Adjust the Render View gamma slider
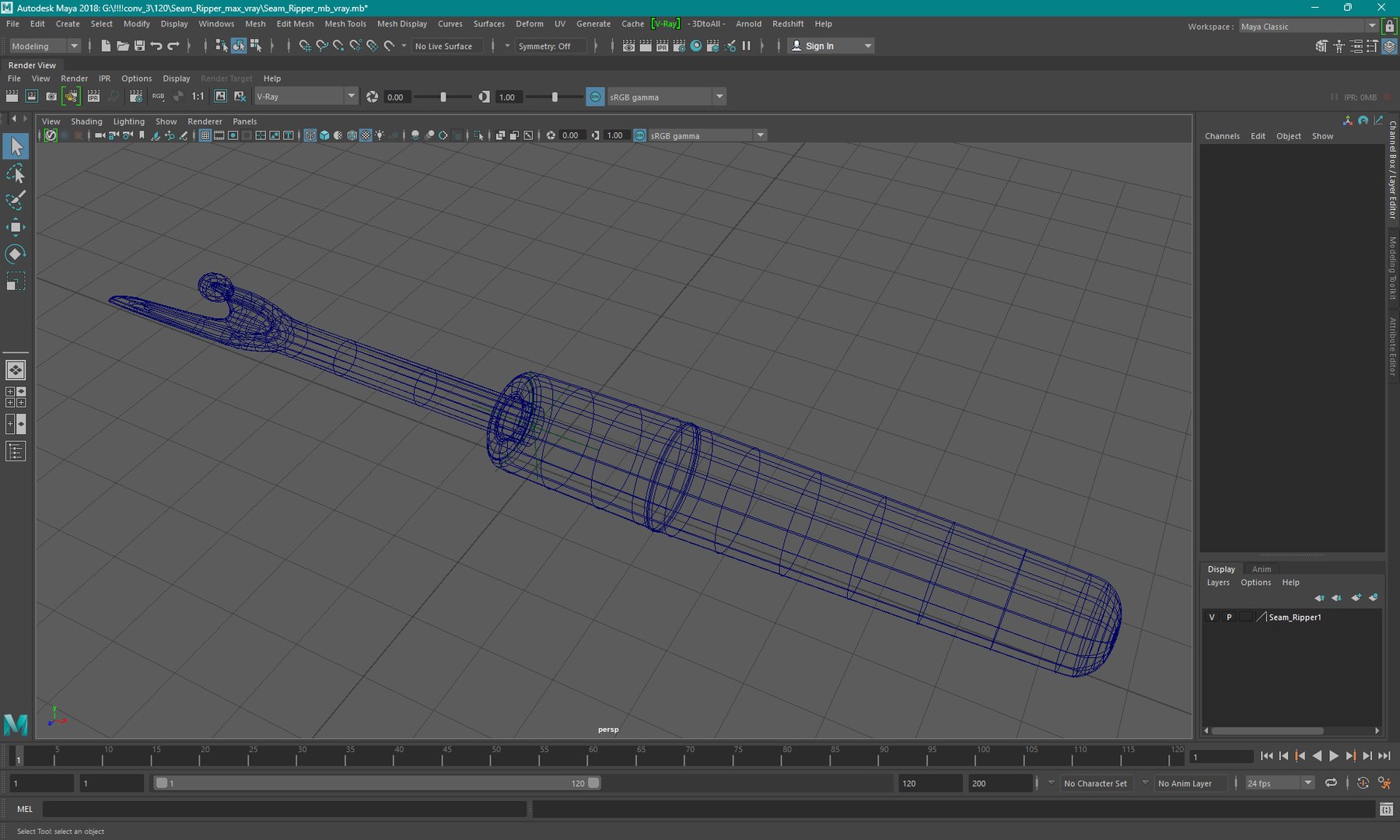The width and height of the screenshot is (1400, 840). (555, 96)
